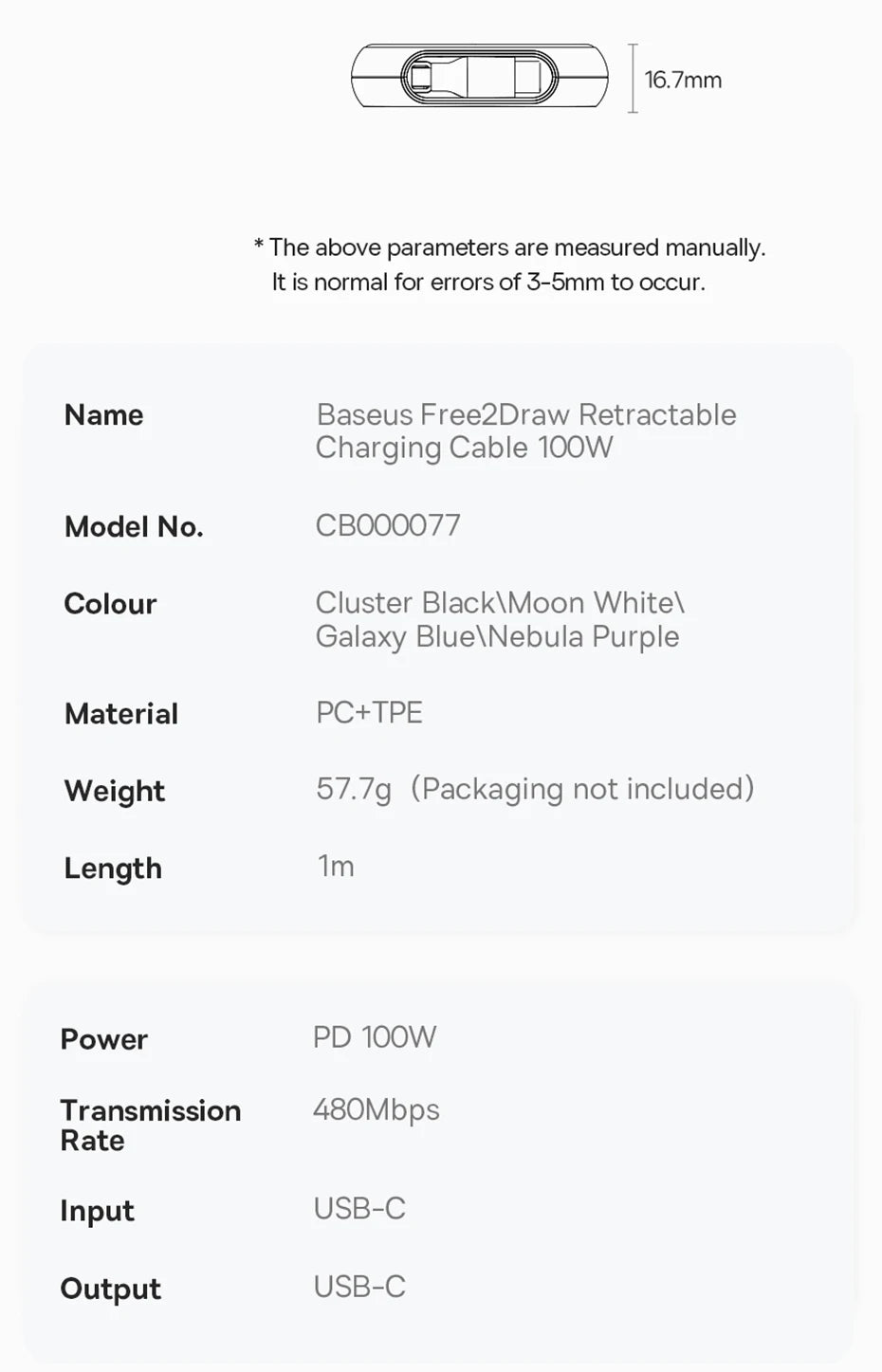Select the measured manually disclaimer line

tap(509, 247)
